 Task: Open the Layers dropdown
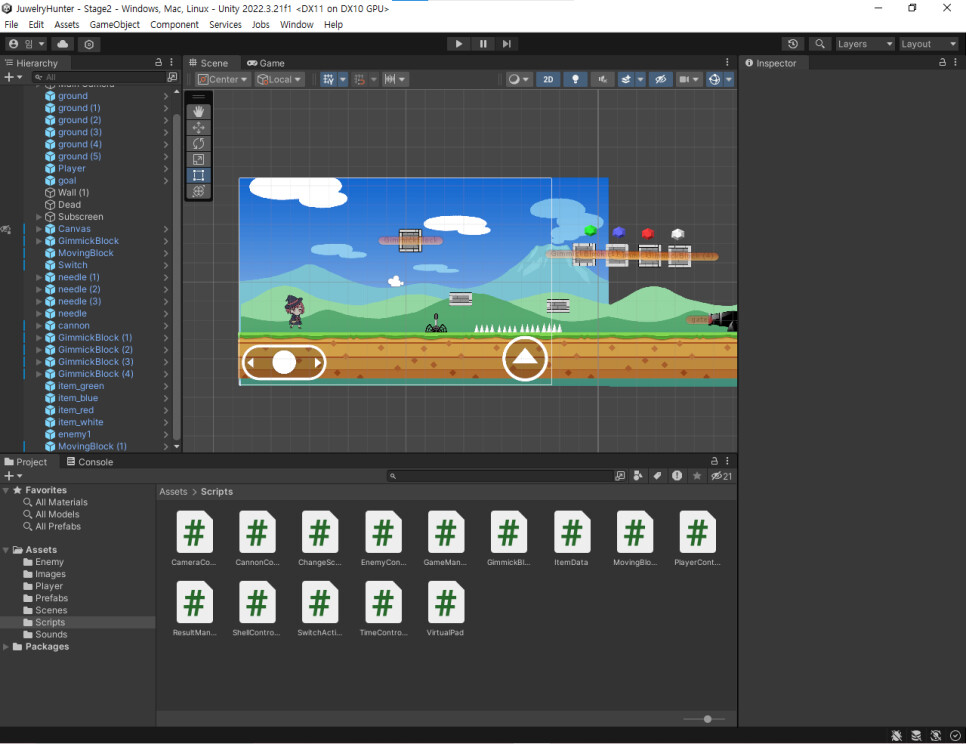pos(864,44)
